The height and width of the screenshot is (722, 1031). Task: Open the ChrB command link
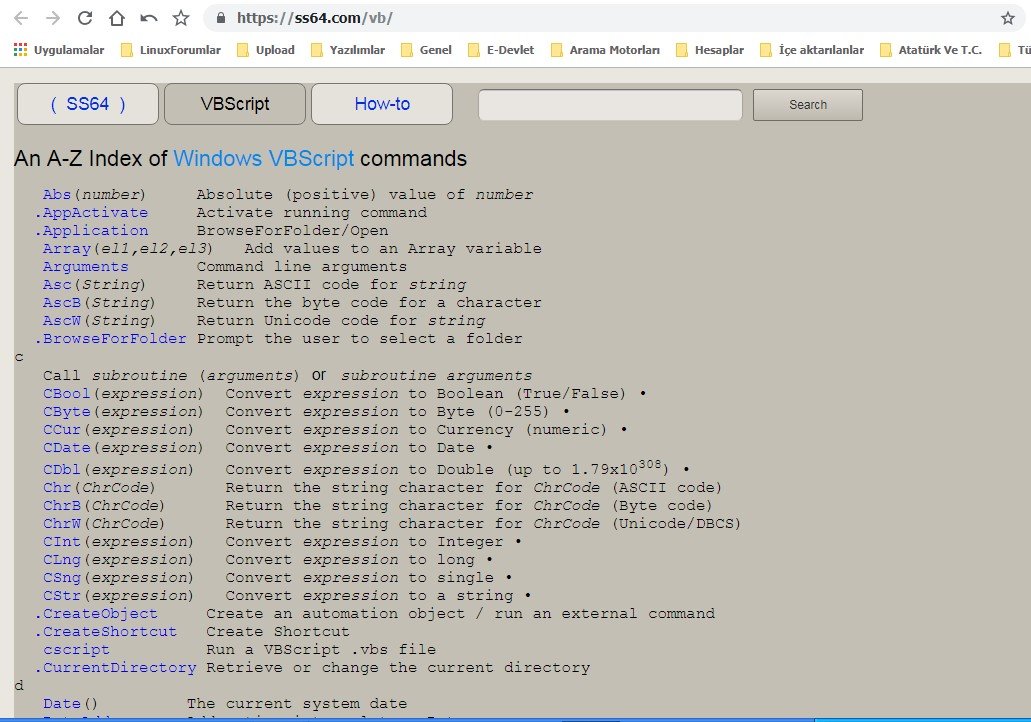point(62,506)
